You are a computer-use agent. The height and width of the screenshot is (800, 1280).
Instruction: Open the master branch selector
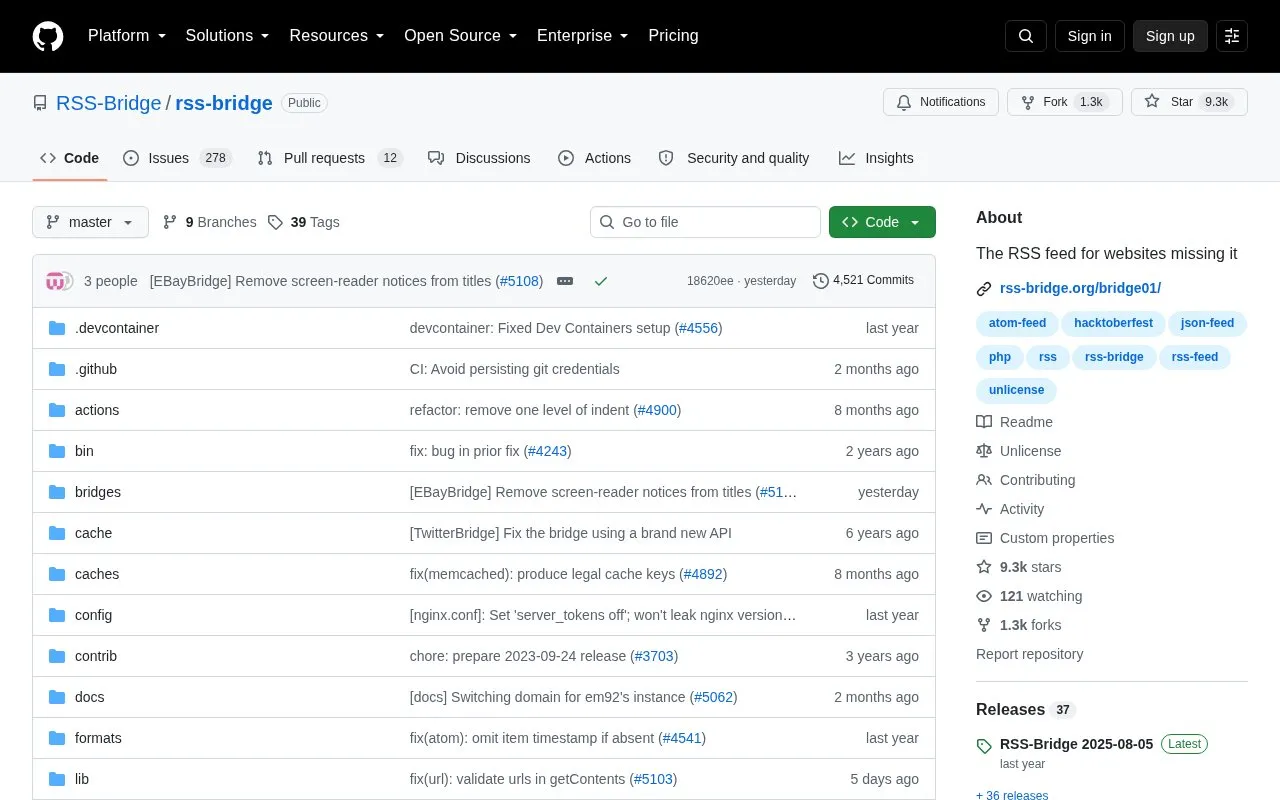(x=90, y=222)
